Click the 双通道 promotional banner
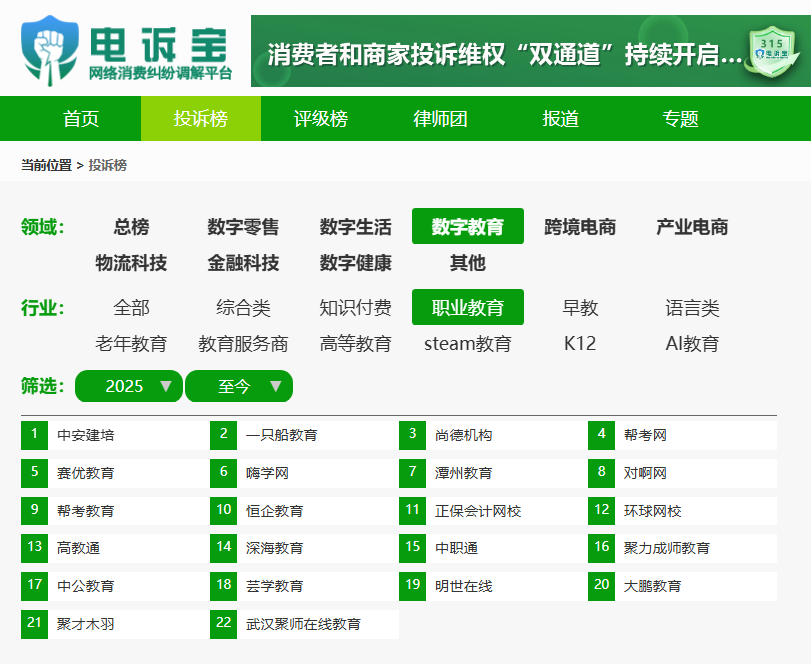This screenshot has width=811, height=664. click(531, 51)
